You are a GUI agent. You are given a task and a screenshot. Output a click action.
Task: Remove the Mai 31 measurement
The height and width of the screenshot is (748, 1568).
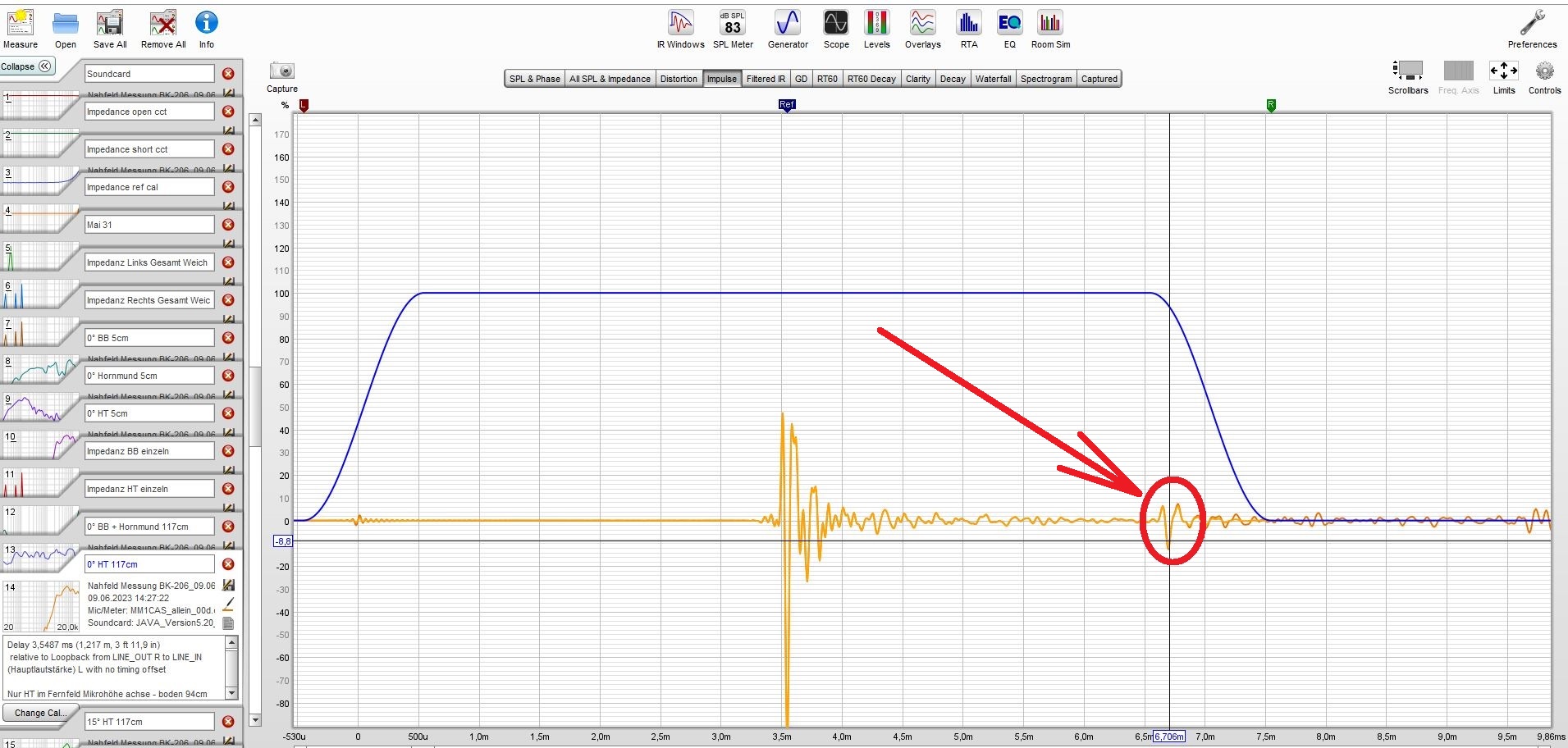(x=228, y=225)
